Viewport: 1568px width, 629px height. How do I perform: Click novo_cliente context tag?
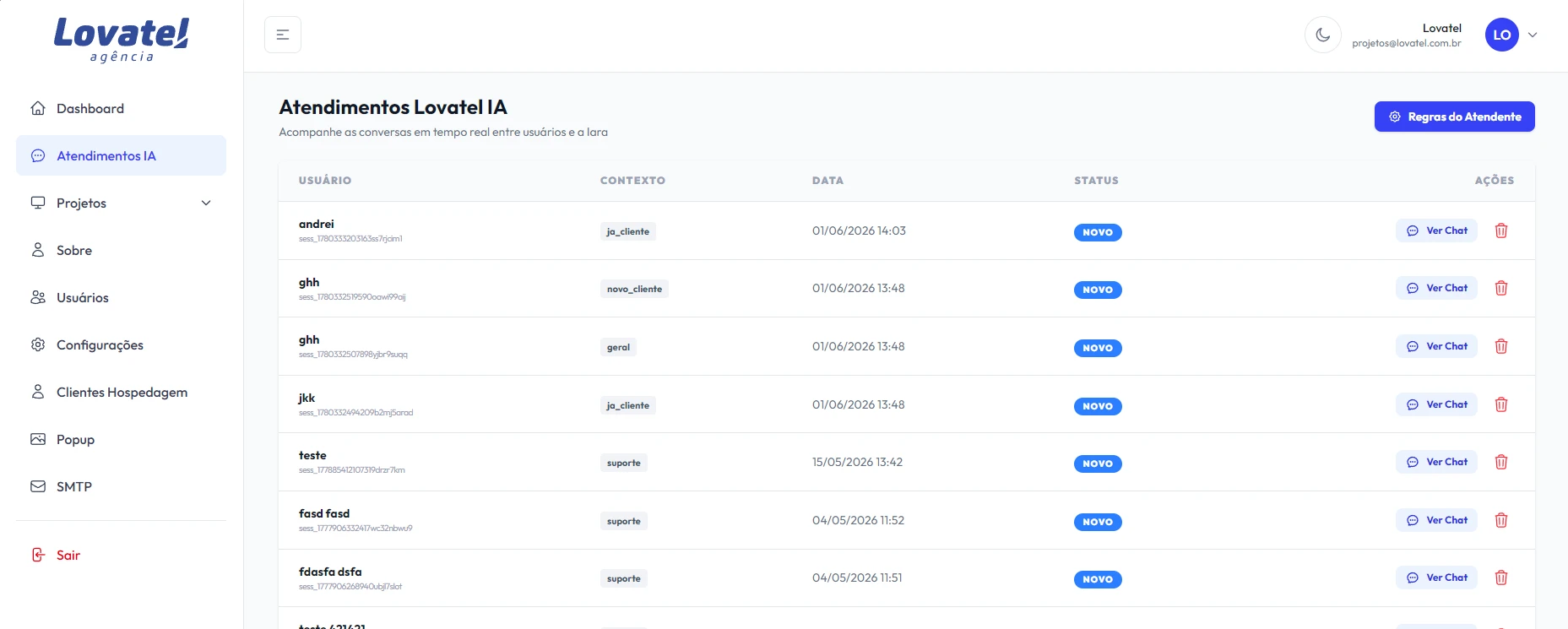[634, 289]
